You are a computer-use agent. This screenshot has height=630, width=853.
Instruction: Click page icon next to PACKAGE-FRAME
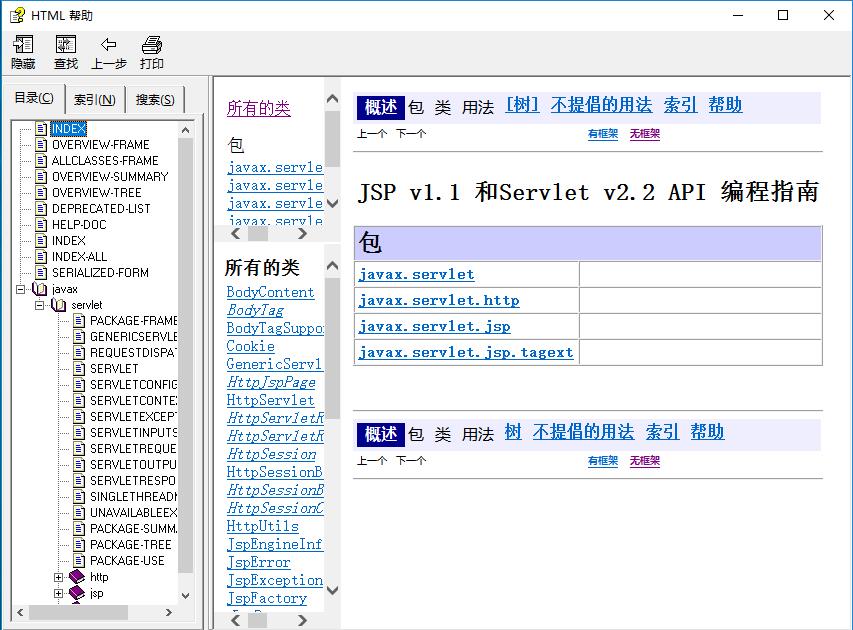[x=79, y=320]
